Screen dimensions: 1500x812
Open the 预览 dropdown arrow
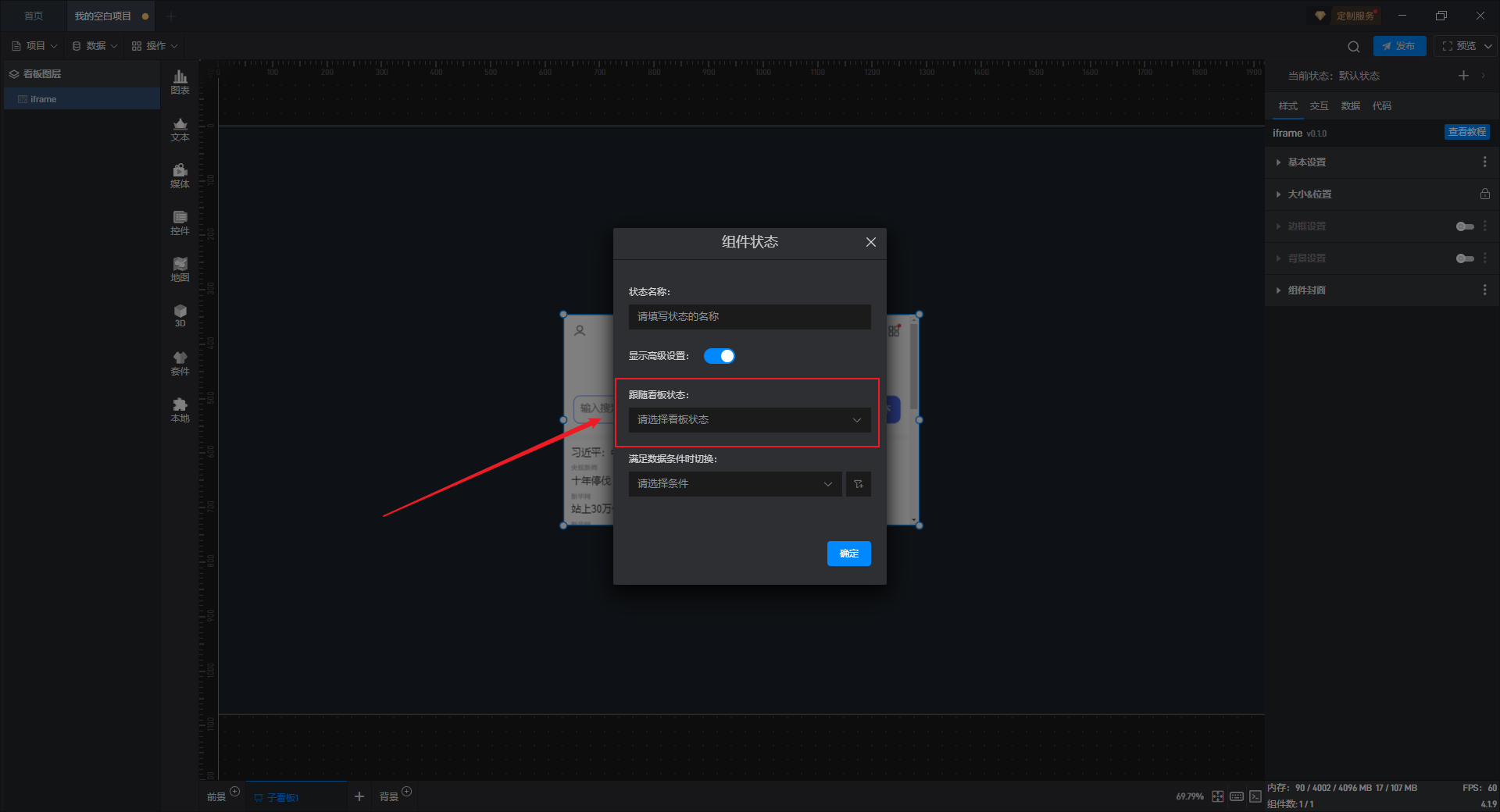pos(1488,46)
